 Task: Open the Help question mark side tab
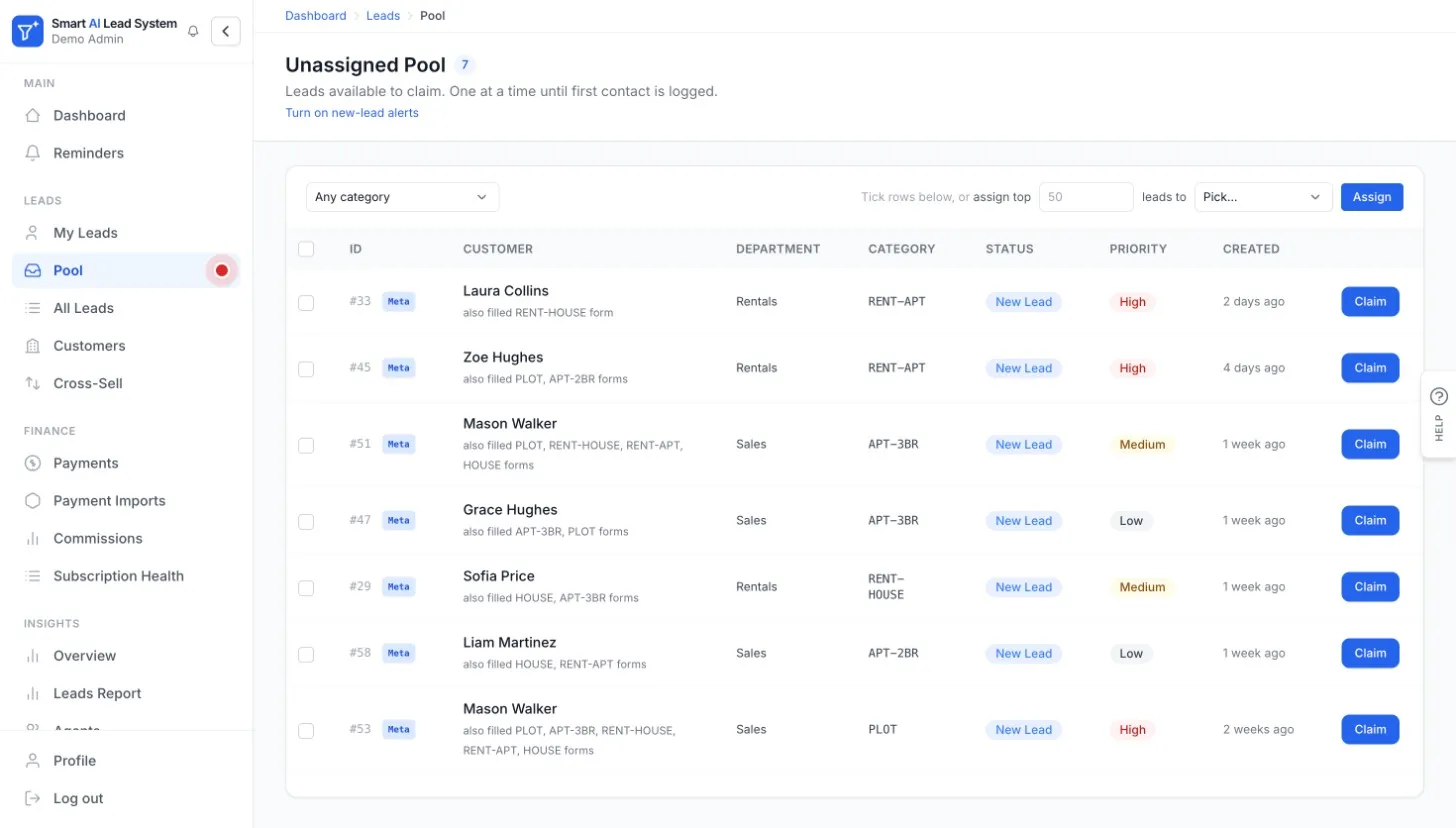1439,414
